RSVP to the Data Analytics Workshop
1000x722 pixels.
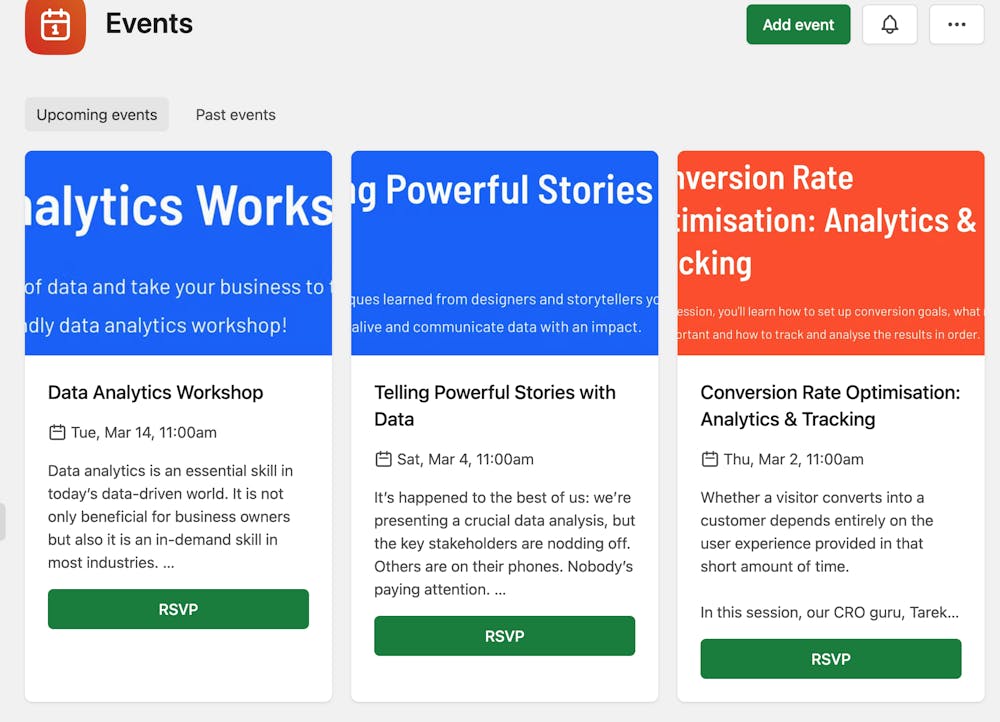pyautogui.click(x=178, y=609)
